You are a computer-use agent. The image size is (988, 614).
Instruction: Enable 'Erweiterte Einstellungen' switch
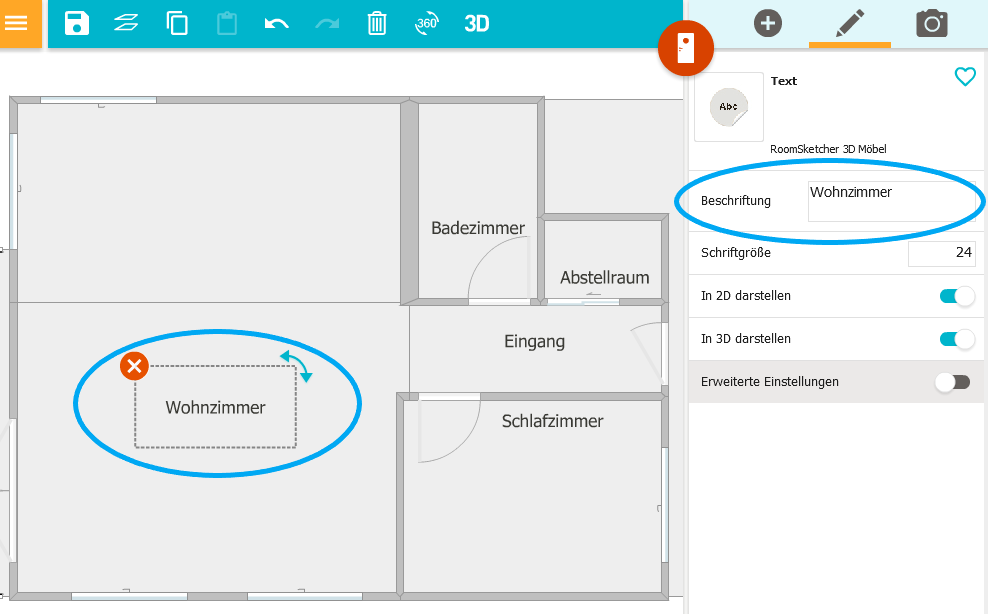[952, 382]
